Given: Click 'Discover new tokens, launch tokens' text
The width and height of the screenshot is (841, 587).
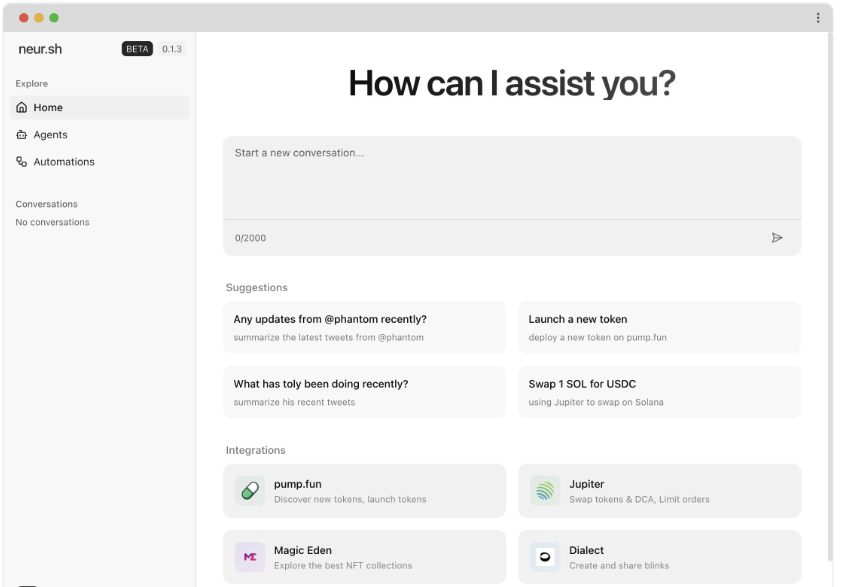Looking at the screenshot, I should [x=350, y=500].
